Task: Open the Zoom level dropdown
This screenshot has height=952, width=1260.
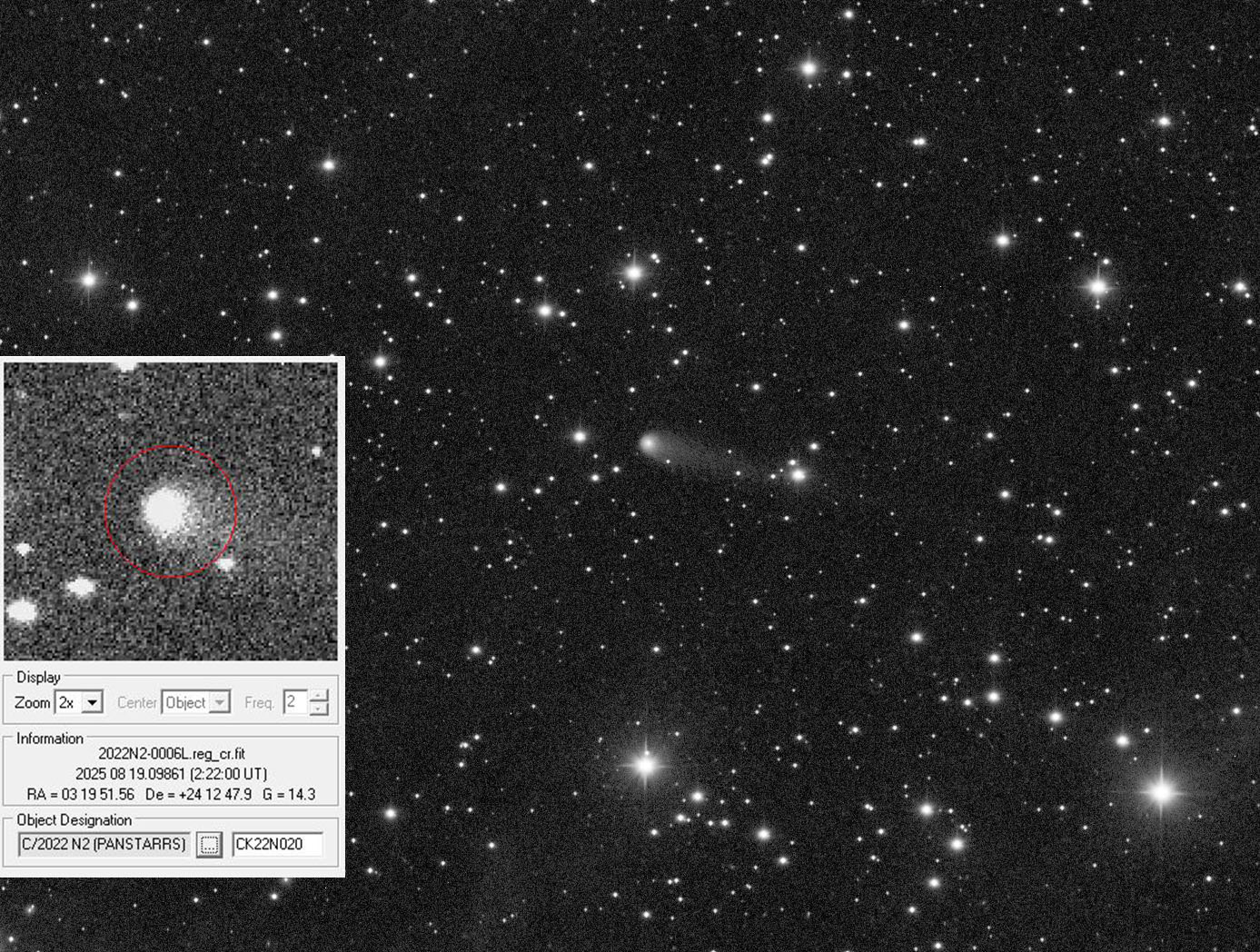Action: pos(91,703)
